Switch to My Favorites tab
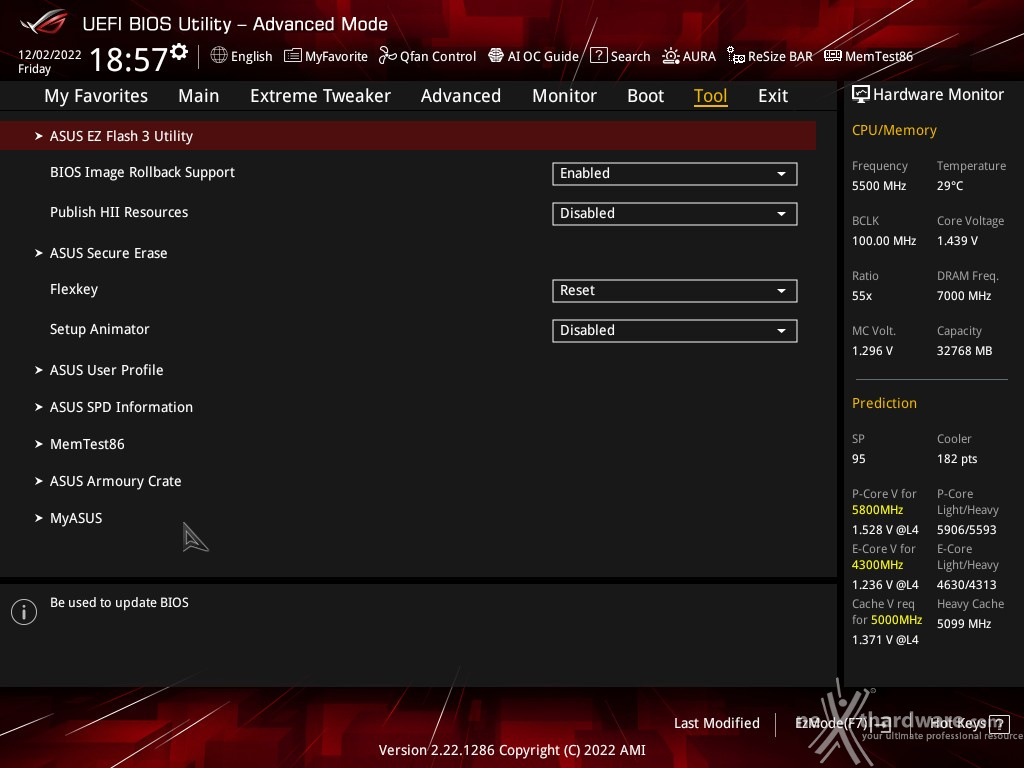This screenshot has width=1024, height=768. point(96,96)
